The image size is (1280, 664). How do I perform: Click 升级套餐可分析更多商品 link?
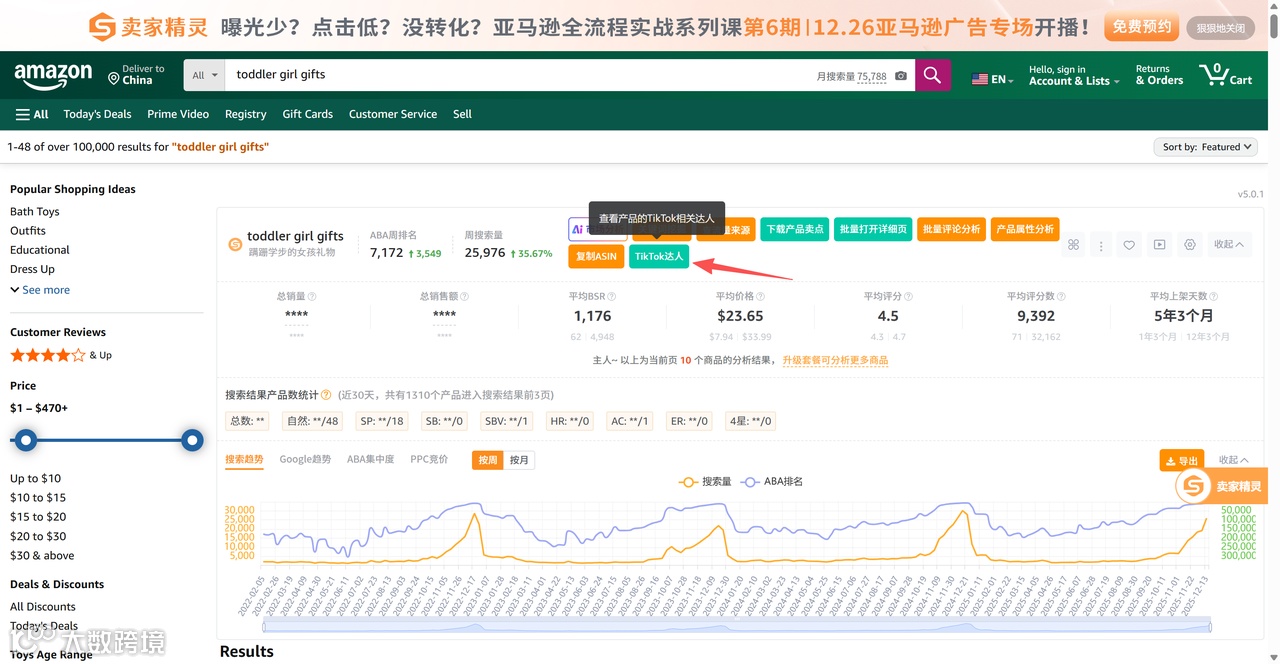coord(835,360)
